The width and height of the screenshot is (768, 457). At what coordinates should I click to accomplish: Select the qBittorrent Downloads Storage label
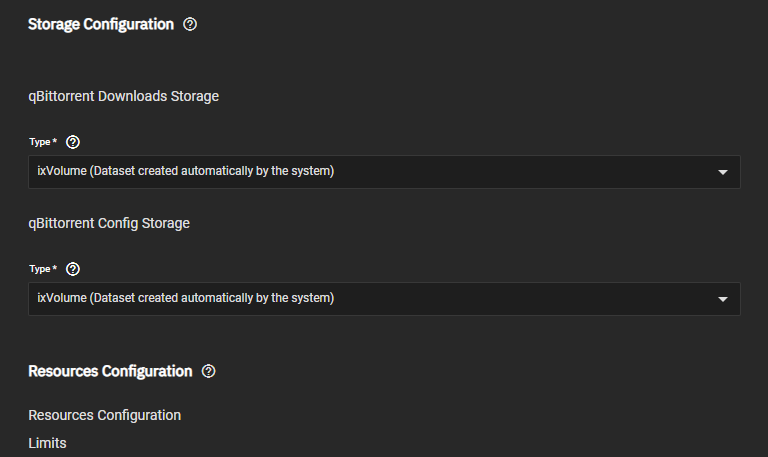point(123,96)
